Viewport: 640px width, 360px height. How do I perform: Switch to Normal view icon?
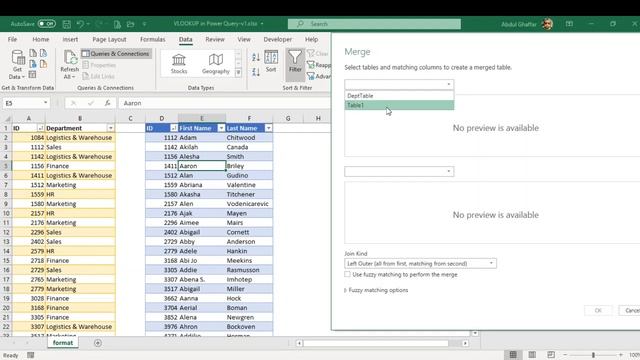coord(513,355)
